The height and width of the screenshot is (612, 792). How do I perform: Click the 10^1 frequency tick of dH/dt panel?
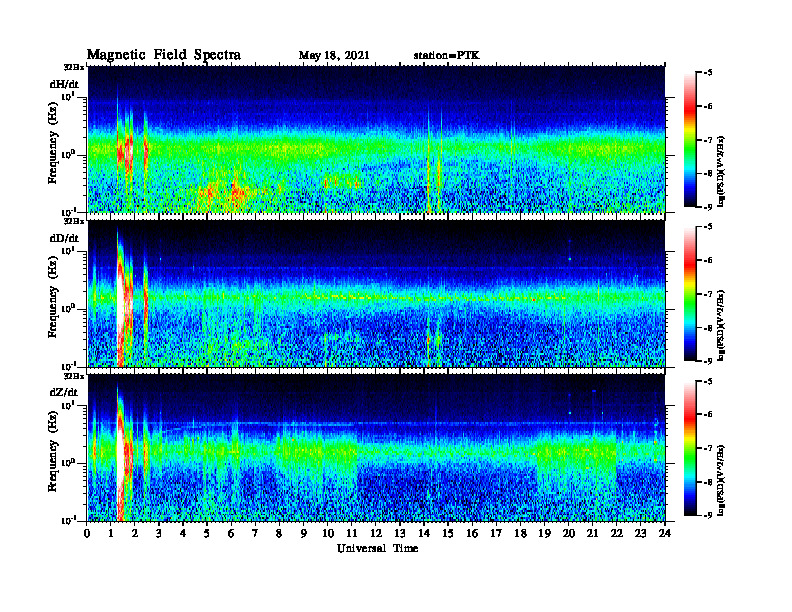click(x=68, y=96)
